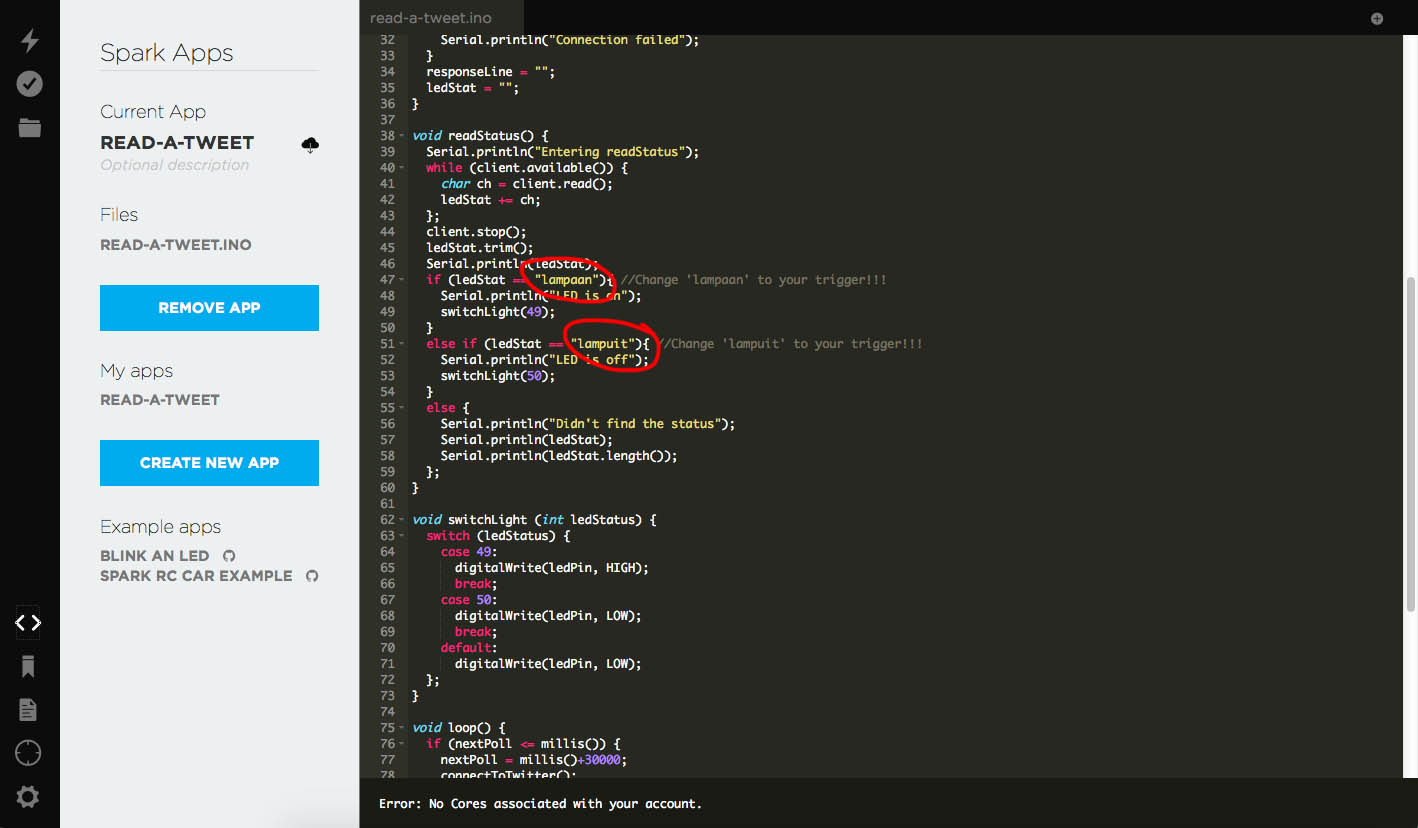The height and width of the screenshot is (828, 1418).
Task: Click the comment about changing 'lampuit' trigger
Action: point(790,343)
